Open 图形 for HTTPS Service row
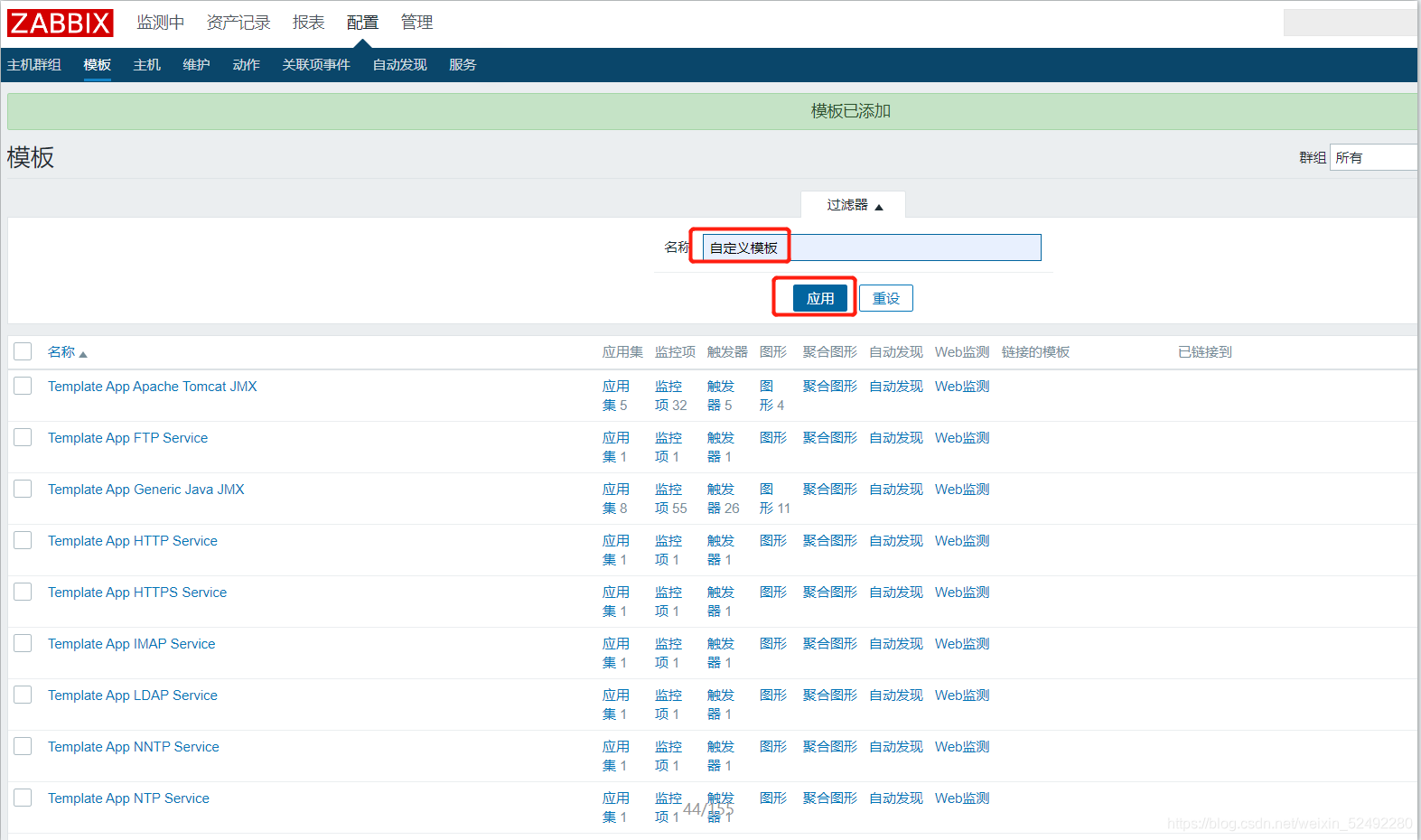Screen dimensions: 1421x840 (x=773, y=593)
